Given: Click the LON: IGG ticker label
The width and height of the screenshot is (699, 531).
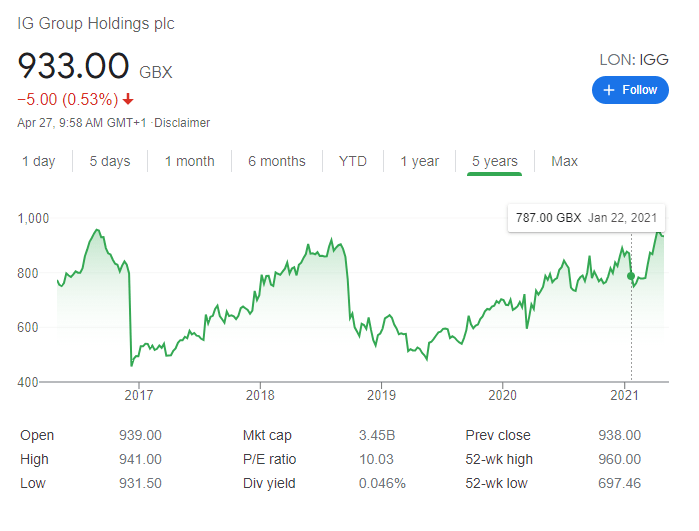Looking at the screenshot, I should click(634, 60).
